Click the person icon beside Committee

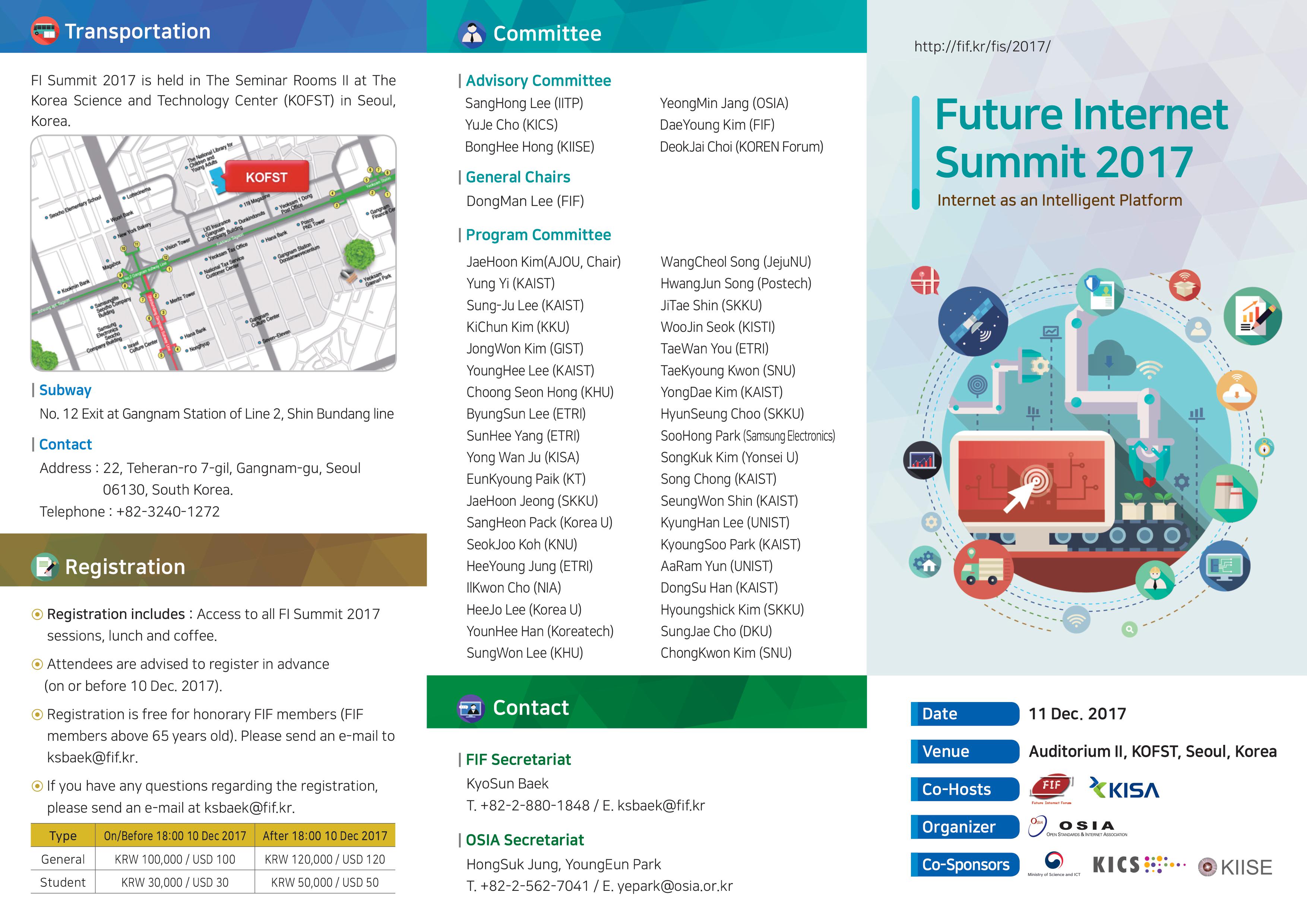472,34
